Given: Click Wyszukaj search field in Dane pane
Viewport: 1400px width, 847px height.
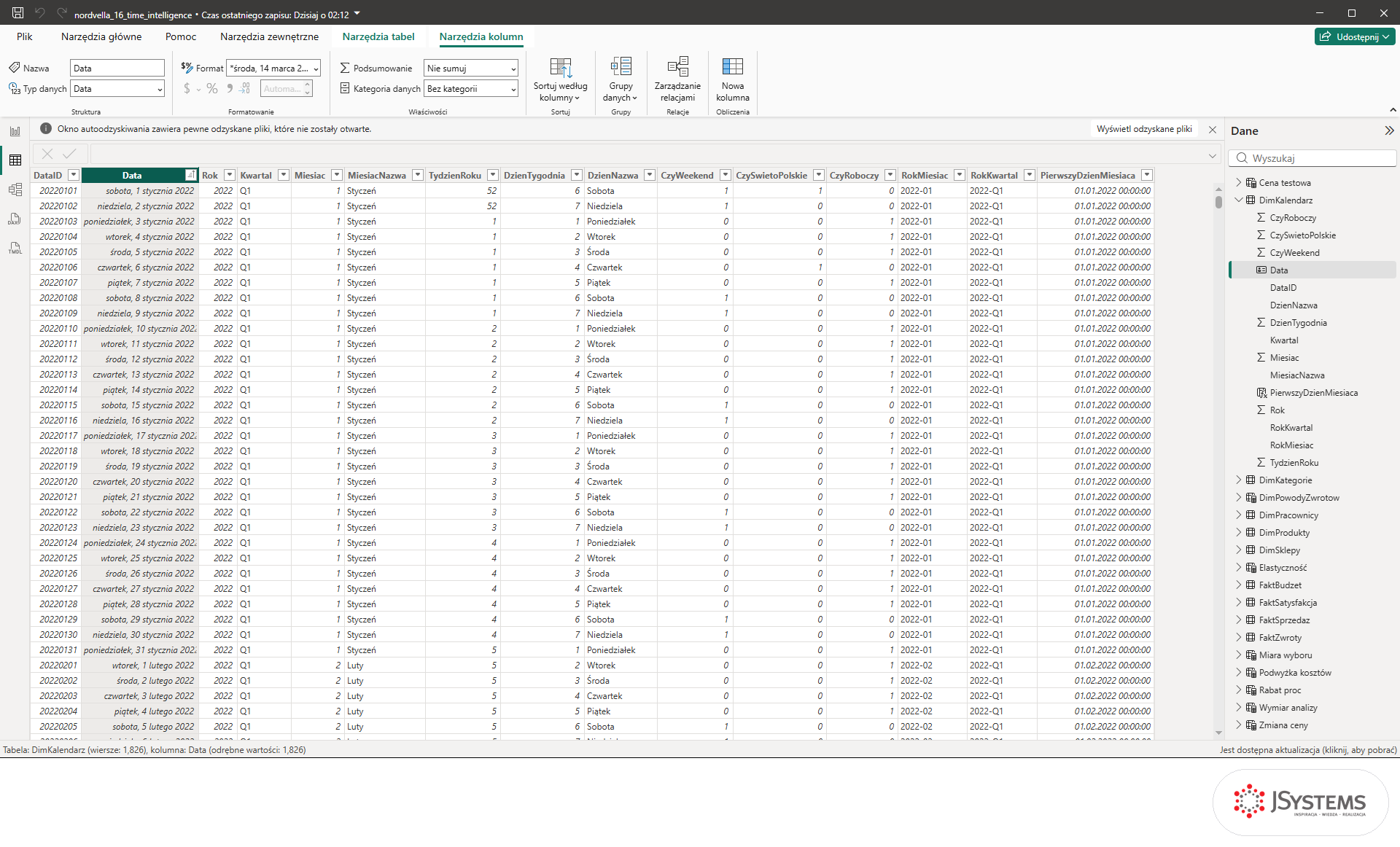Looking at the screenshot, I should pyautogui.click(x=1312, y=158).
